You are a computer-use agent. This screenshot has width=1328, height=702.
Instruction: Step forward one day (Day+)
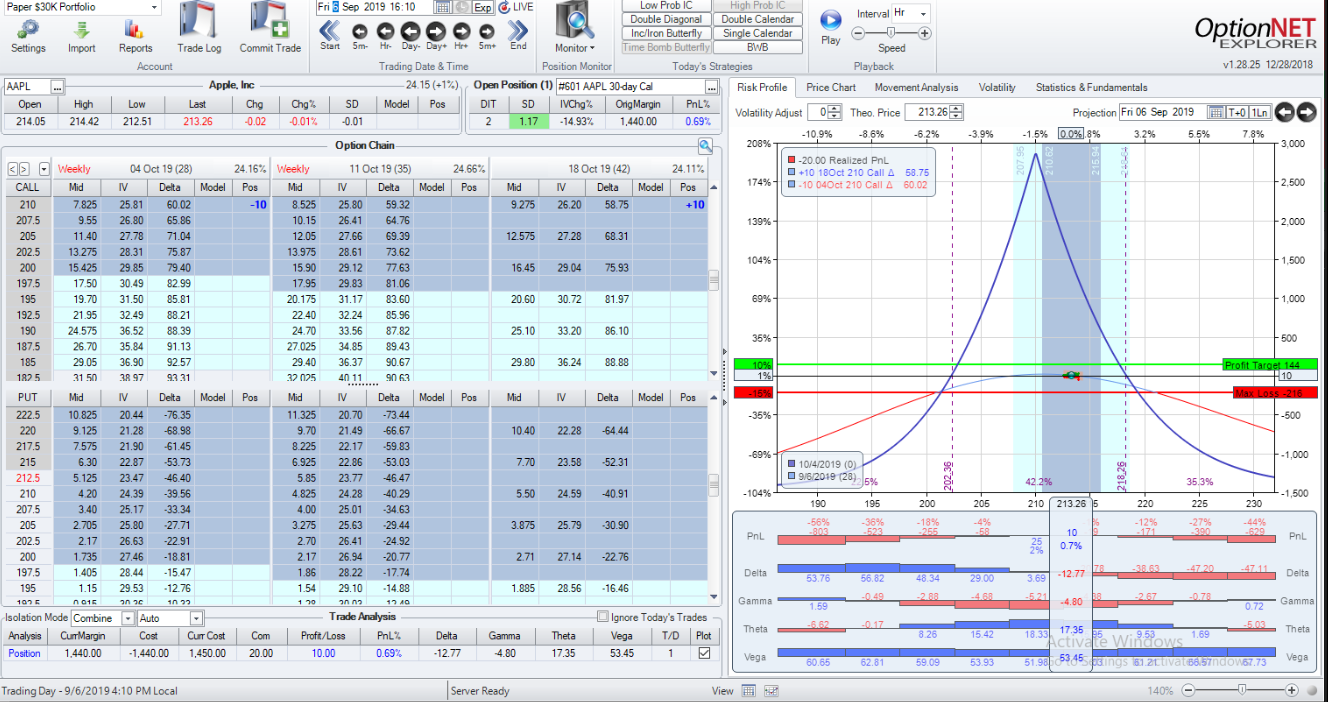[x=436, y=32]
